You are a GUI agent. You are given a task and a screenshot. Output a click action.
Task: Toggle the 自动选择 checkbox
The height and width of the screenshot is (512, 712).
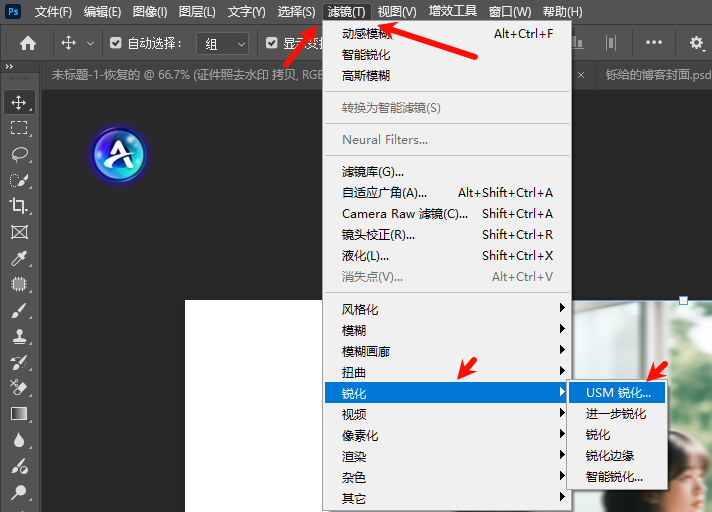pyautogui.click(x=115, y=43)
